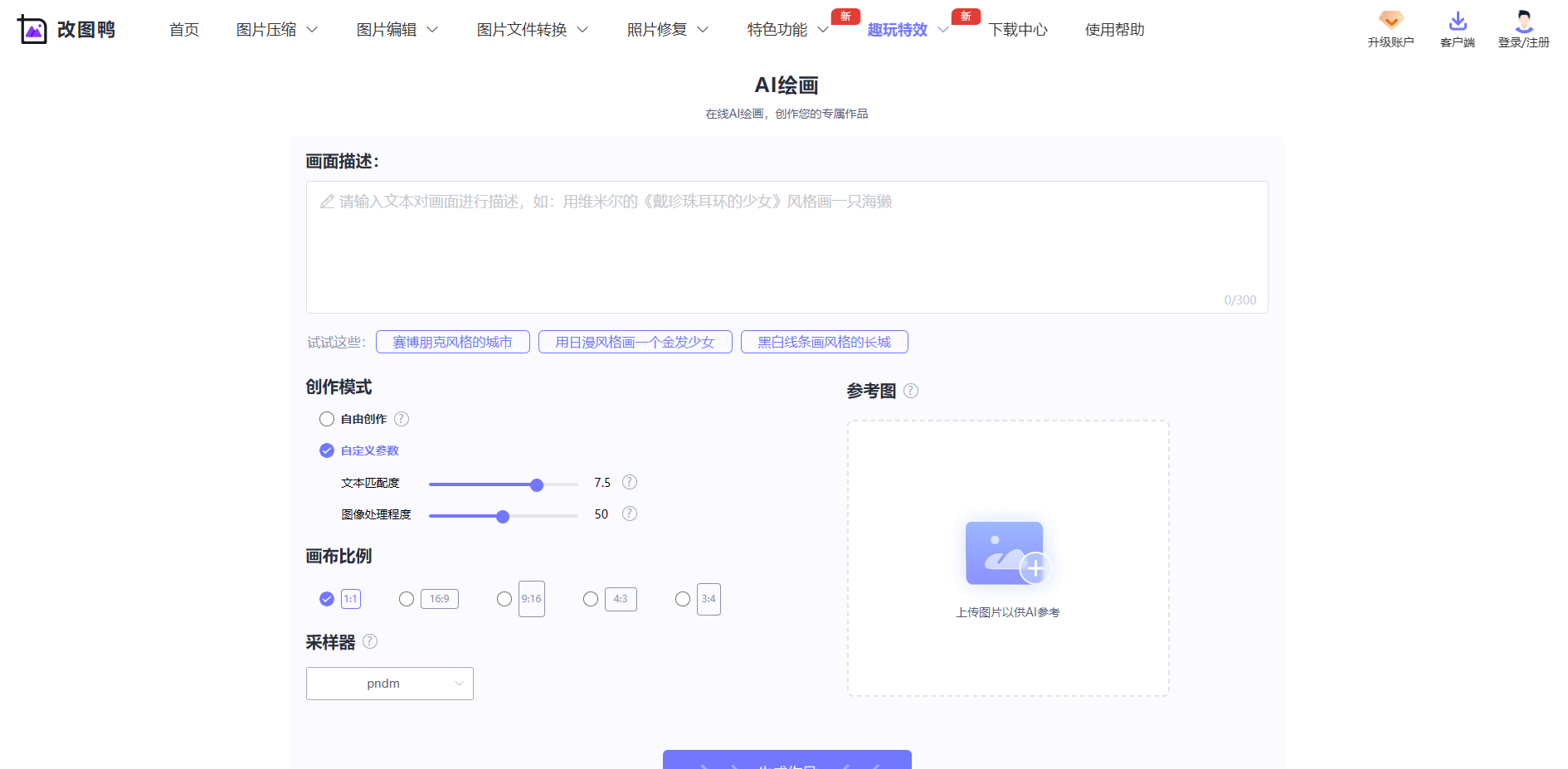Click inside the 画面描述 text box
Image resolution: width=1568 pixels, height=769 pixels.
[x=786, y=245]
